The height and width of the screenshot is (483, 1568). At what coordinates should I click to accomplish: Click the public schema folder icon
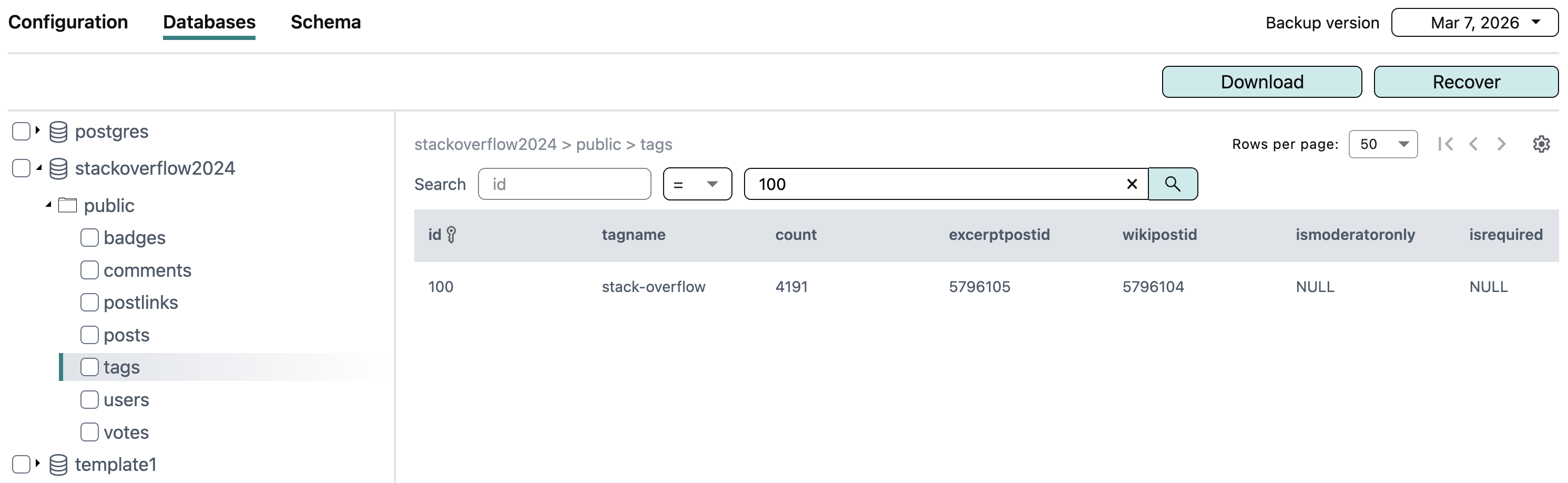67,206
